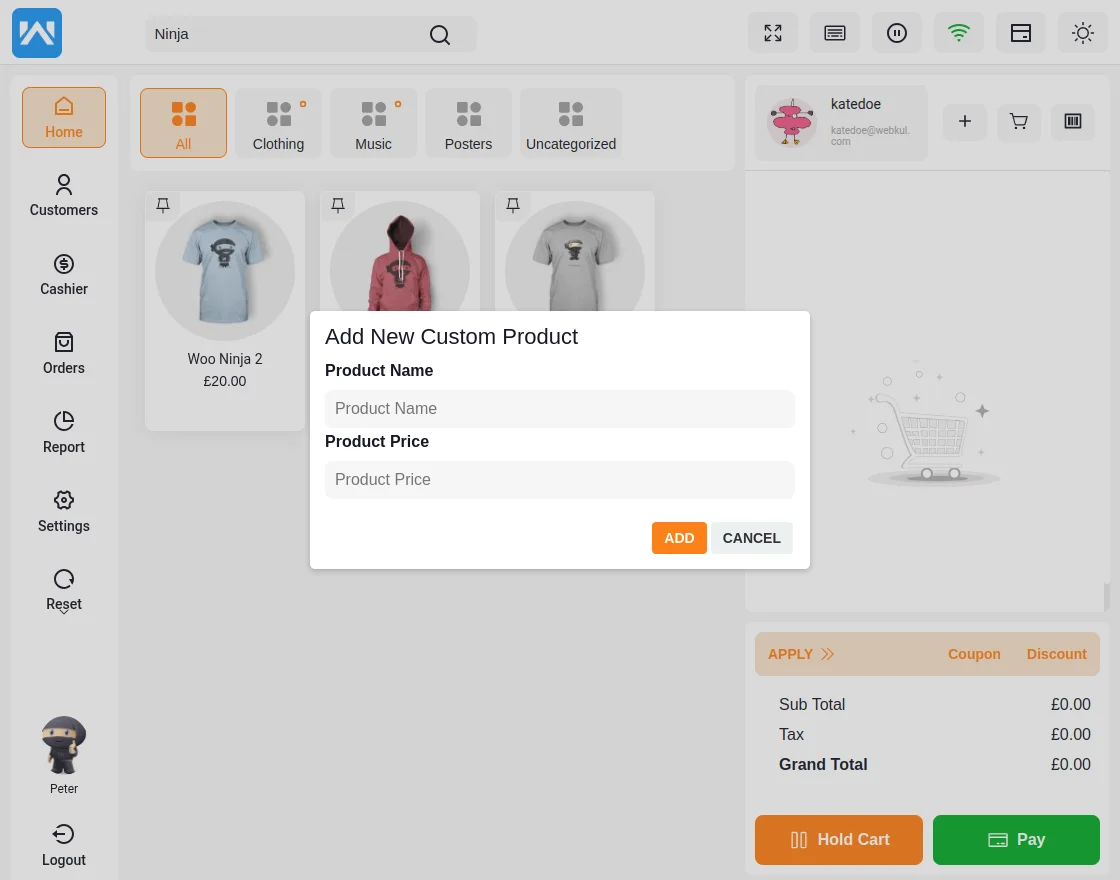Switch to the Coupon tab
Viewport: 1120px width, 880px height.
pos(974,654)
